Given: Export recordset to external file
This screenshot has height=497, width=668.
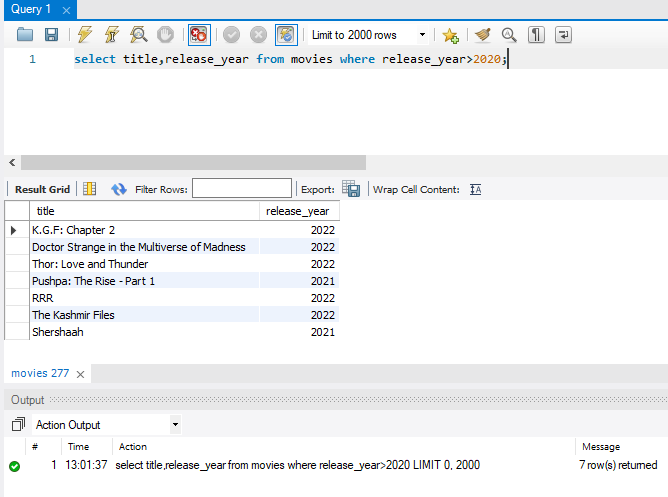Looking at the screenshot, I should 351,189.
